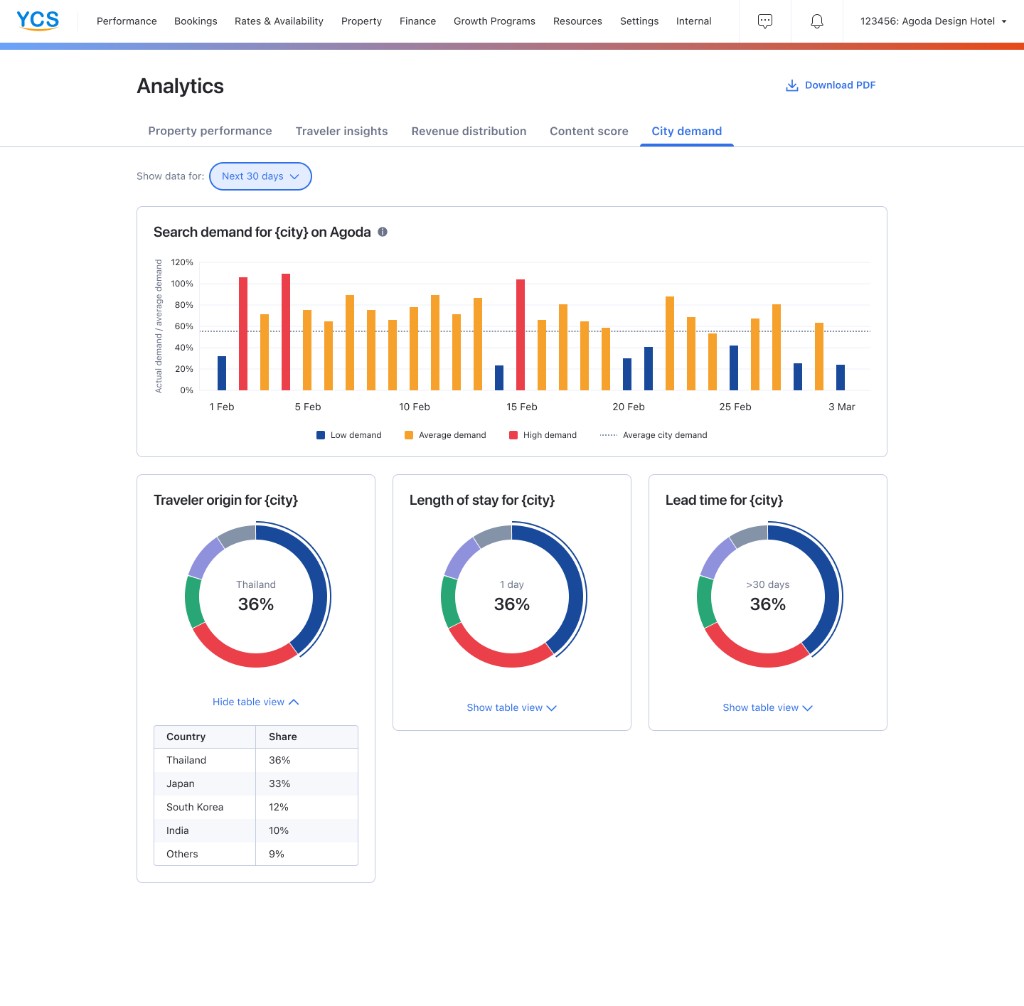Viewport: 1024px width, 1006px height.
Task: Click the Average demand legend swatch
Action: [409, 435]
